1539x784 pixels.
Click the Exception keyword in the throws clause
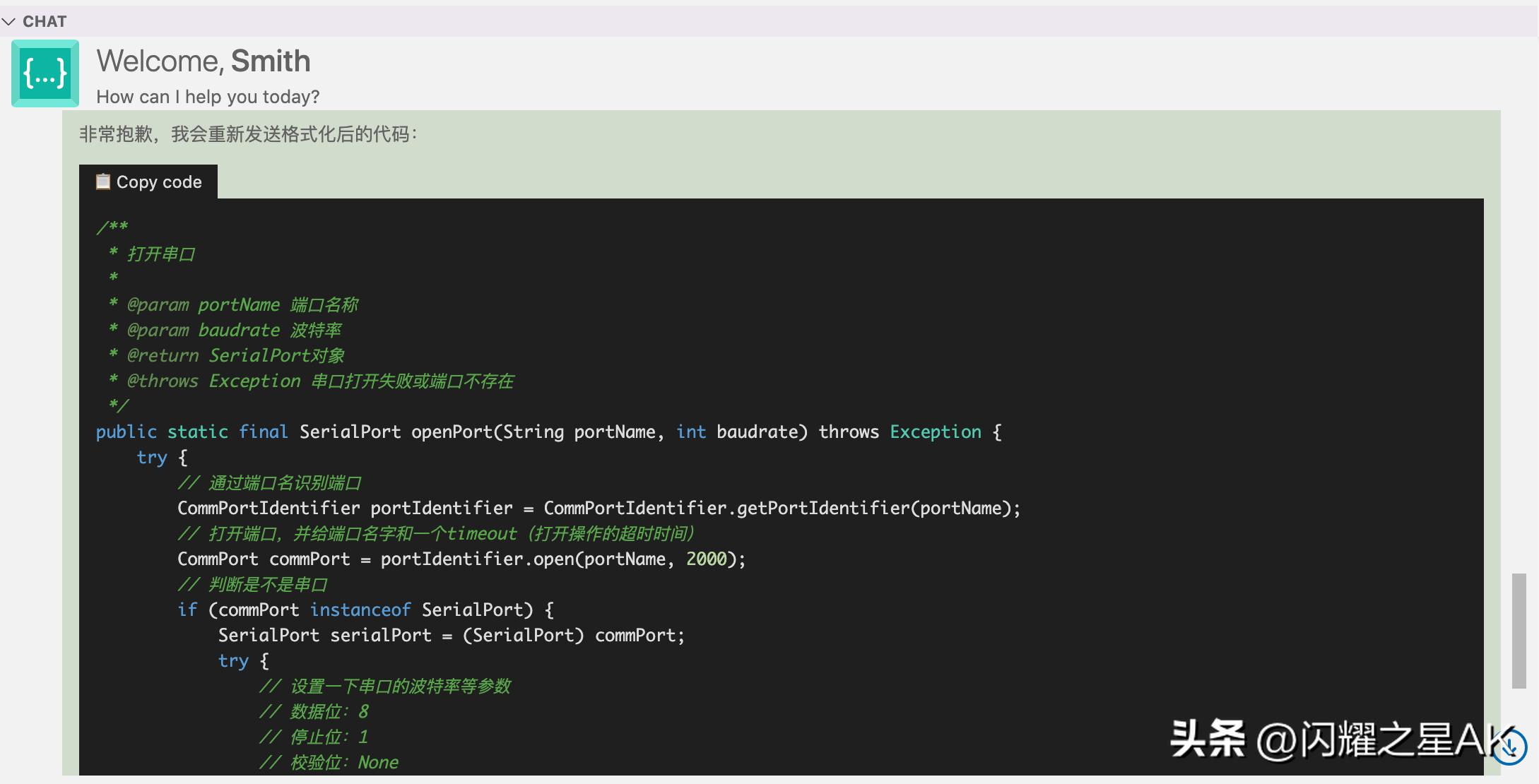[936, 432]
